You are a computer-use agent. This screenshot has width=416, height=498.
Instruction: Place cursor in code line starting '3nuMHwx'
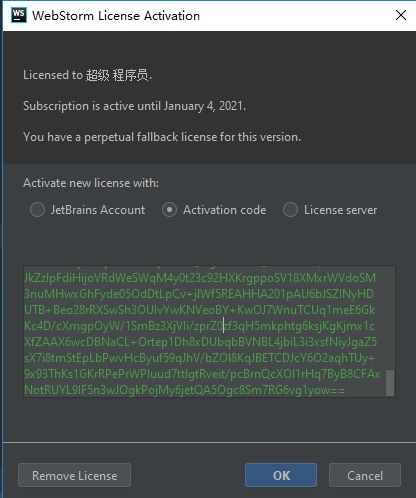pos(199,294)
